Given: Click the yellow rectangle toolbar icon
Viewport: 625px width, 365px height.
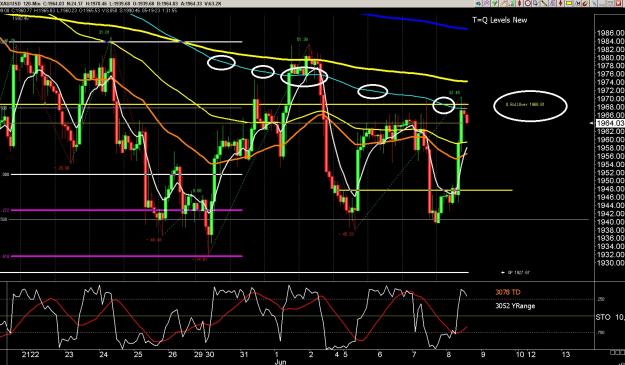Looking at the screenshot, I should point(569,3).
